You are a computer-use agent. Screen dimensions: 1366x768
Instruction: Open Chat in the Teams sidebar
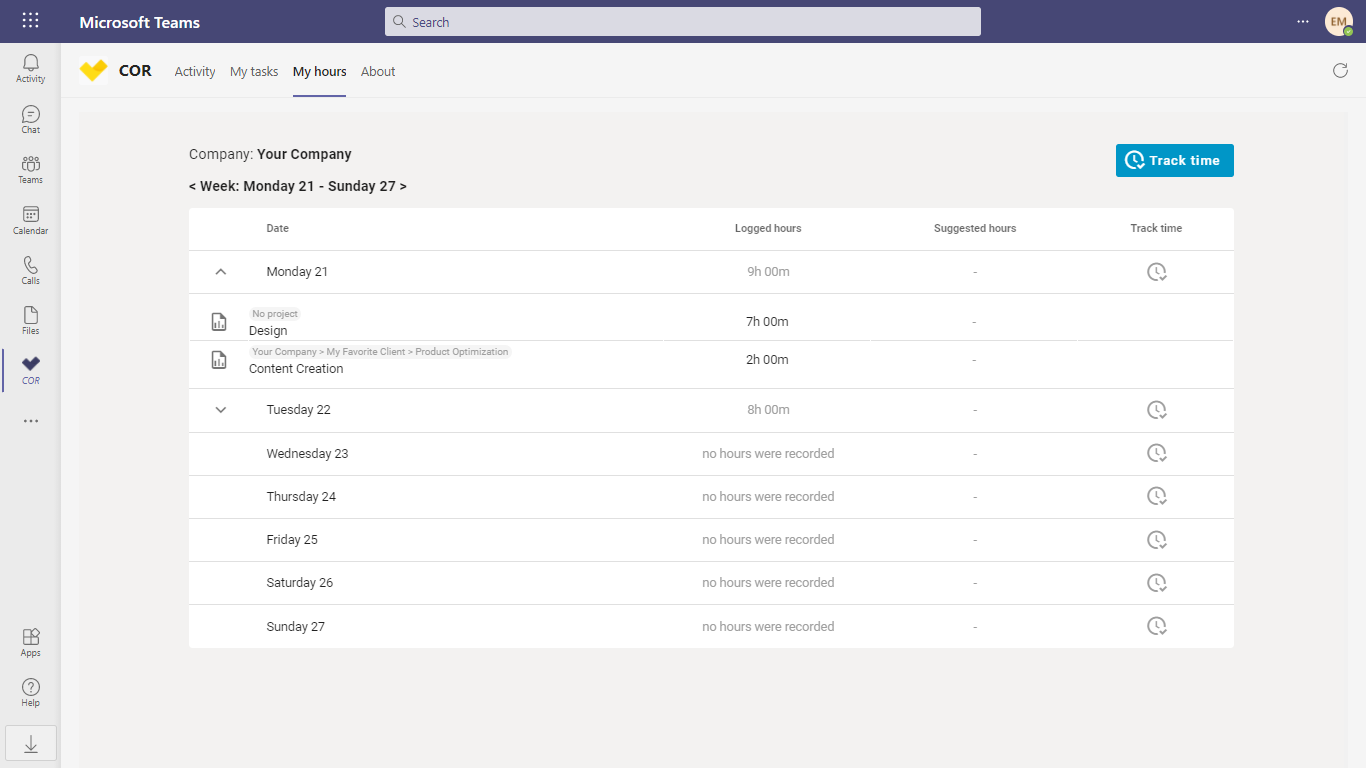tap(31, 119)
